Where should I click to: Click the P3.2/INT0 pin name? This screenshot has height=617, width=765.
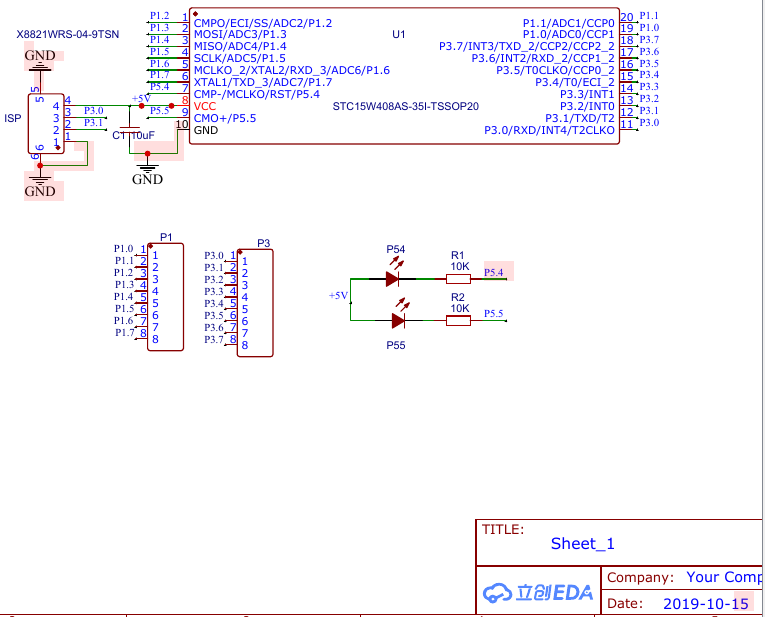pos(587,106)
